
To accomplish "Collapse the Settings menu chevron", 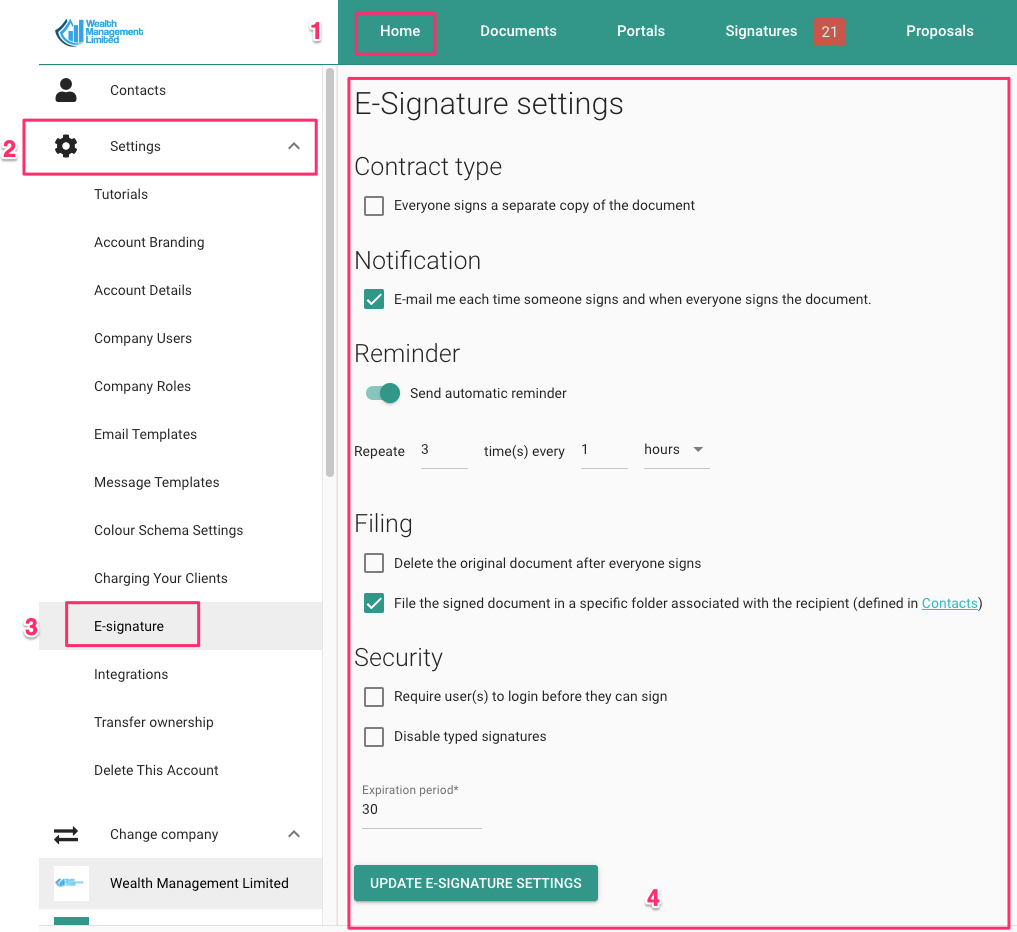I will coord(294,146).
